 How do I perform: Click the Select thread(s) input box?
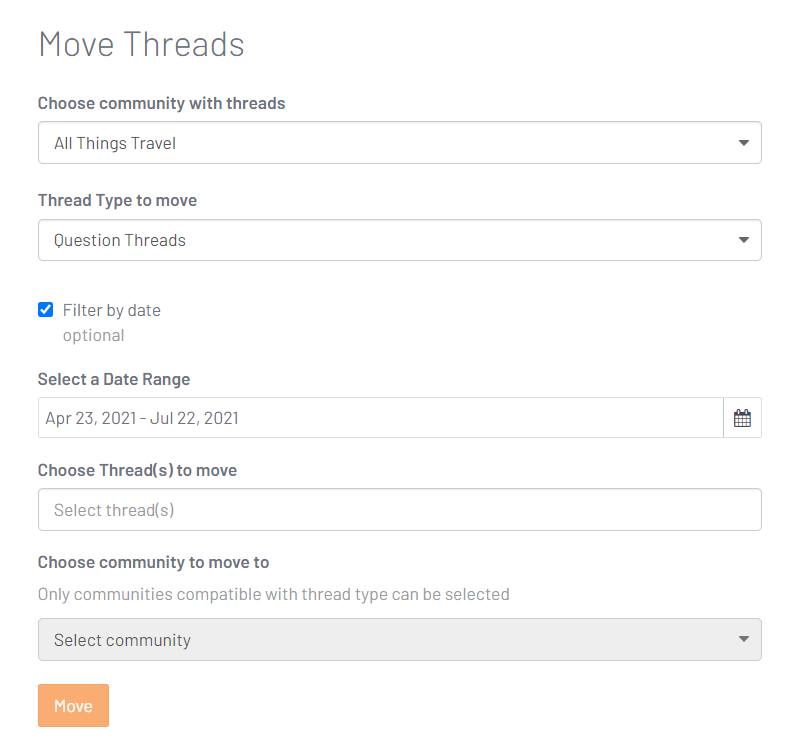(x=400, y=509)
